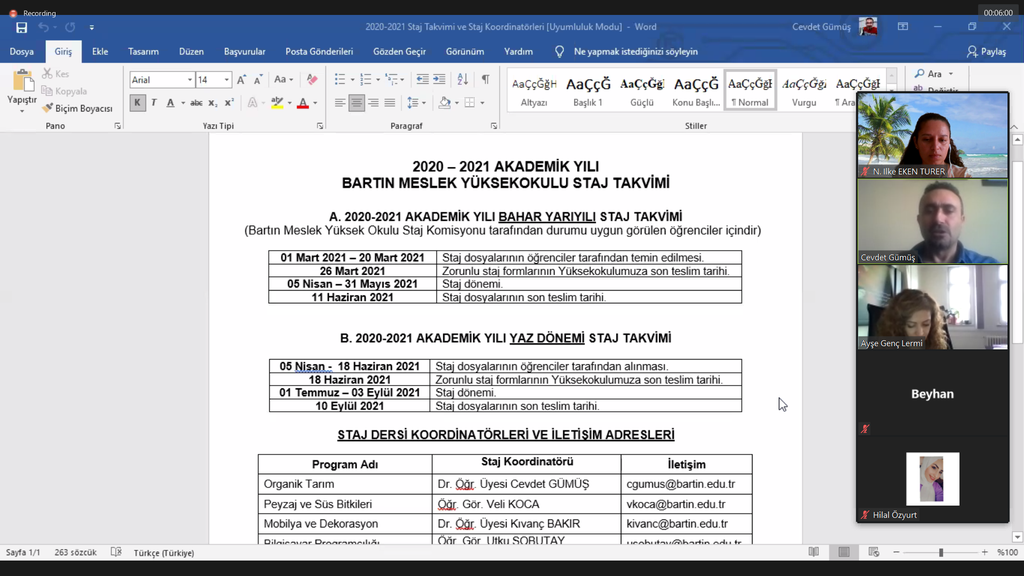The width and height of the screenshot is (1024, 576).
Task: Click Kes (Cut) scissors icon
Action: (47, 74)
